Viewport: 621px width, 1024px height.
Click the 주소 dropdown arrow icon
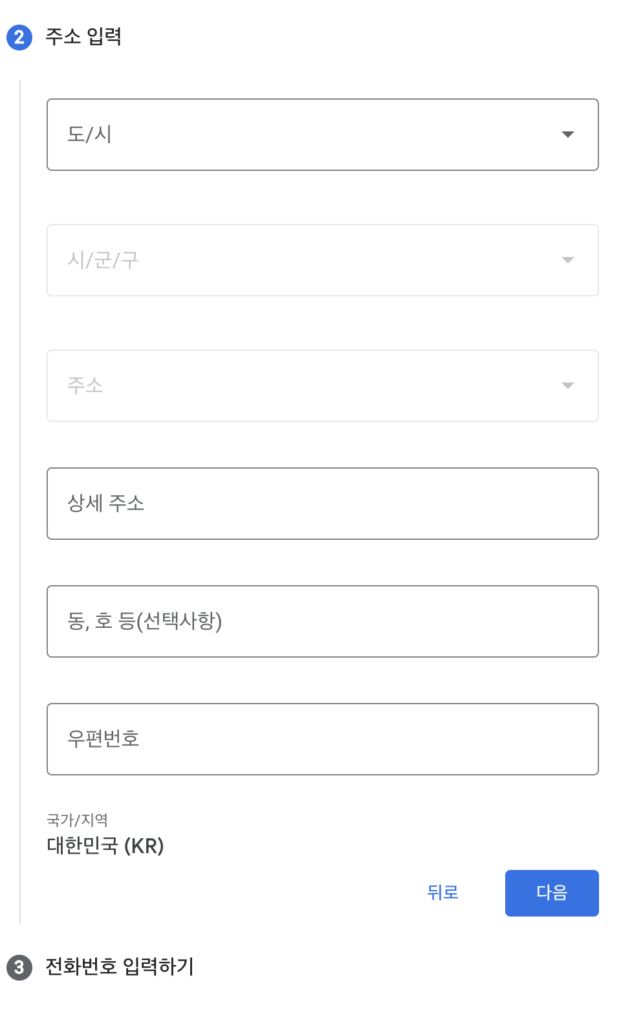point(567,386)
